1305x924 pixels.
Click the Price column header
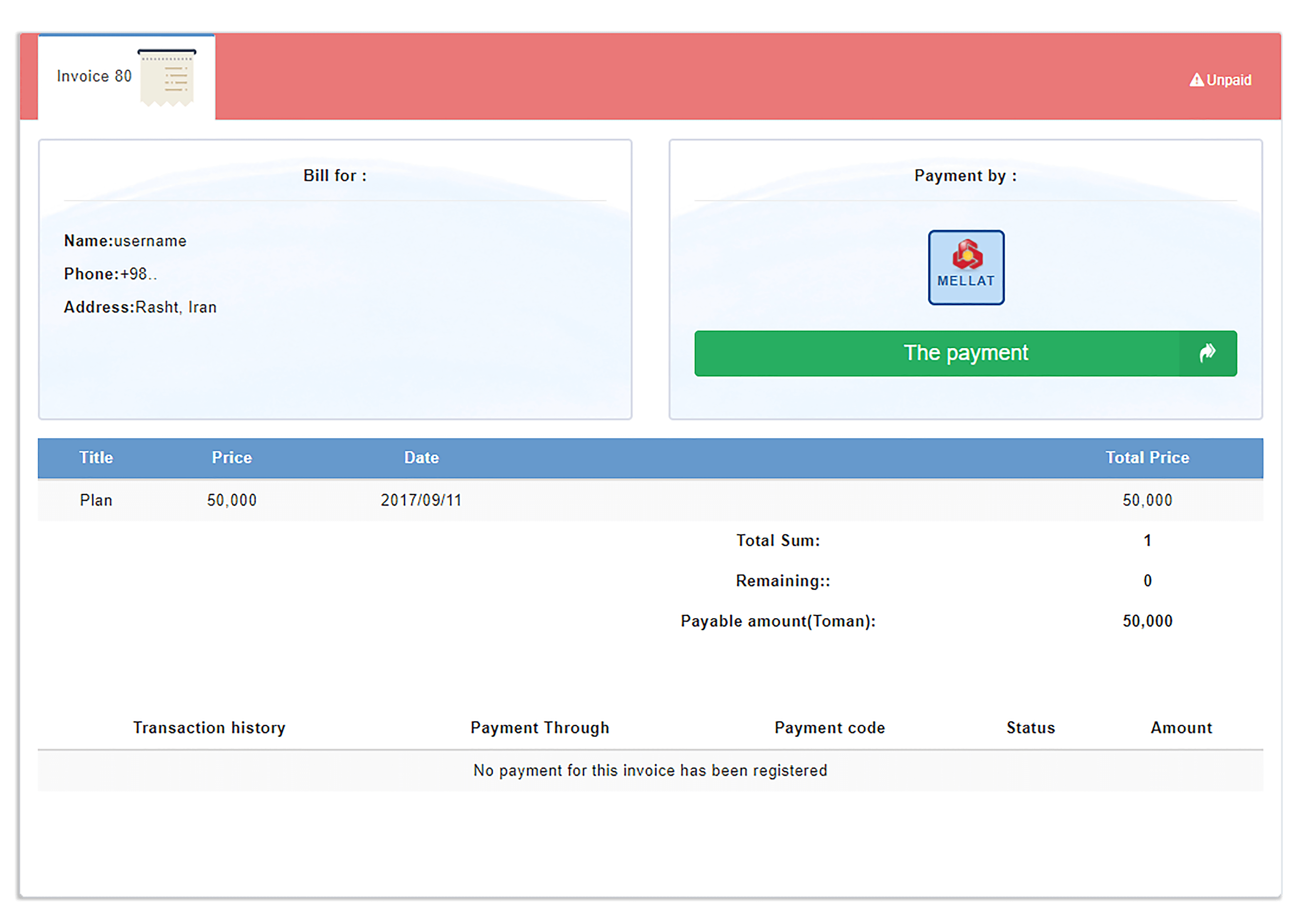pos(231,457)
